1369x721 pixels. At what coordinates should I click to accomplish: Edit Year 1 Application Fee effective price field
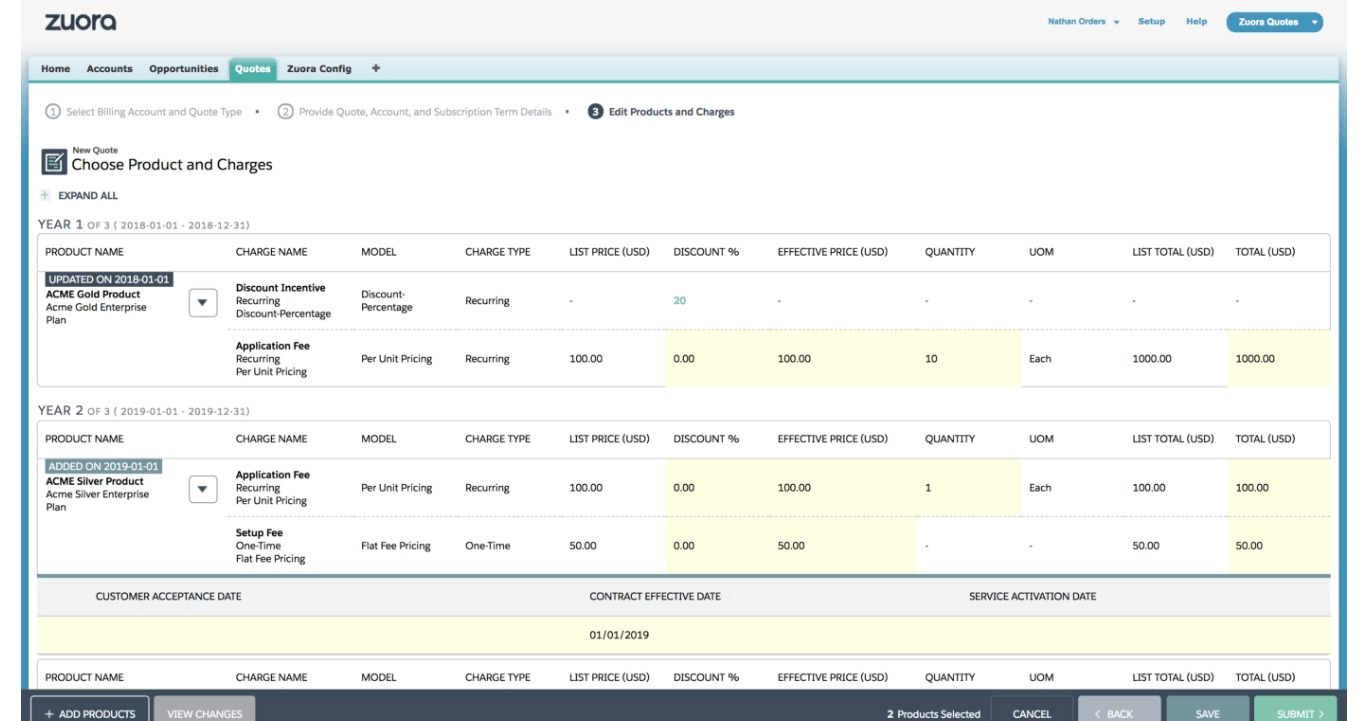842,358
